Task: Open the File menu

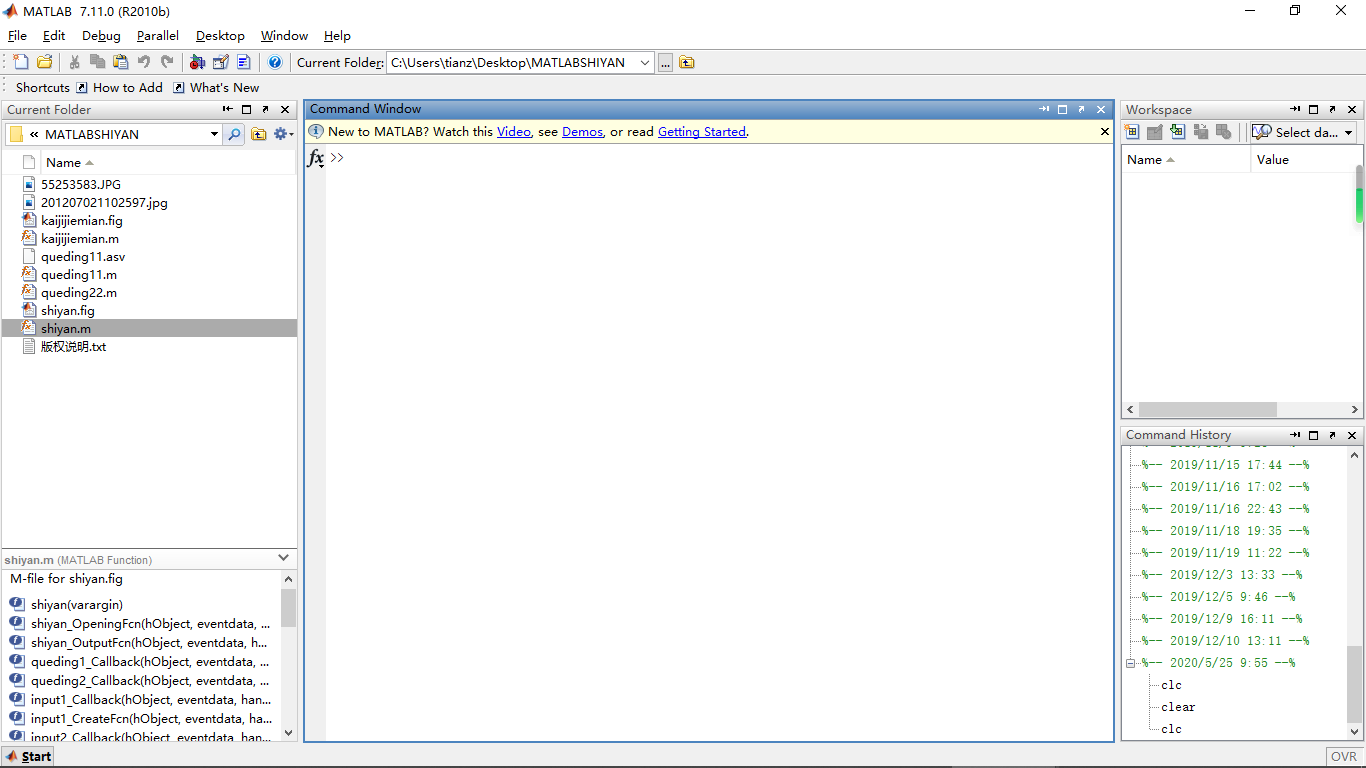Action: [17, 35]
